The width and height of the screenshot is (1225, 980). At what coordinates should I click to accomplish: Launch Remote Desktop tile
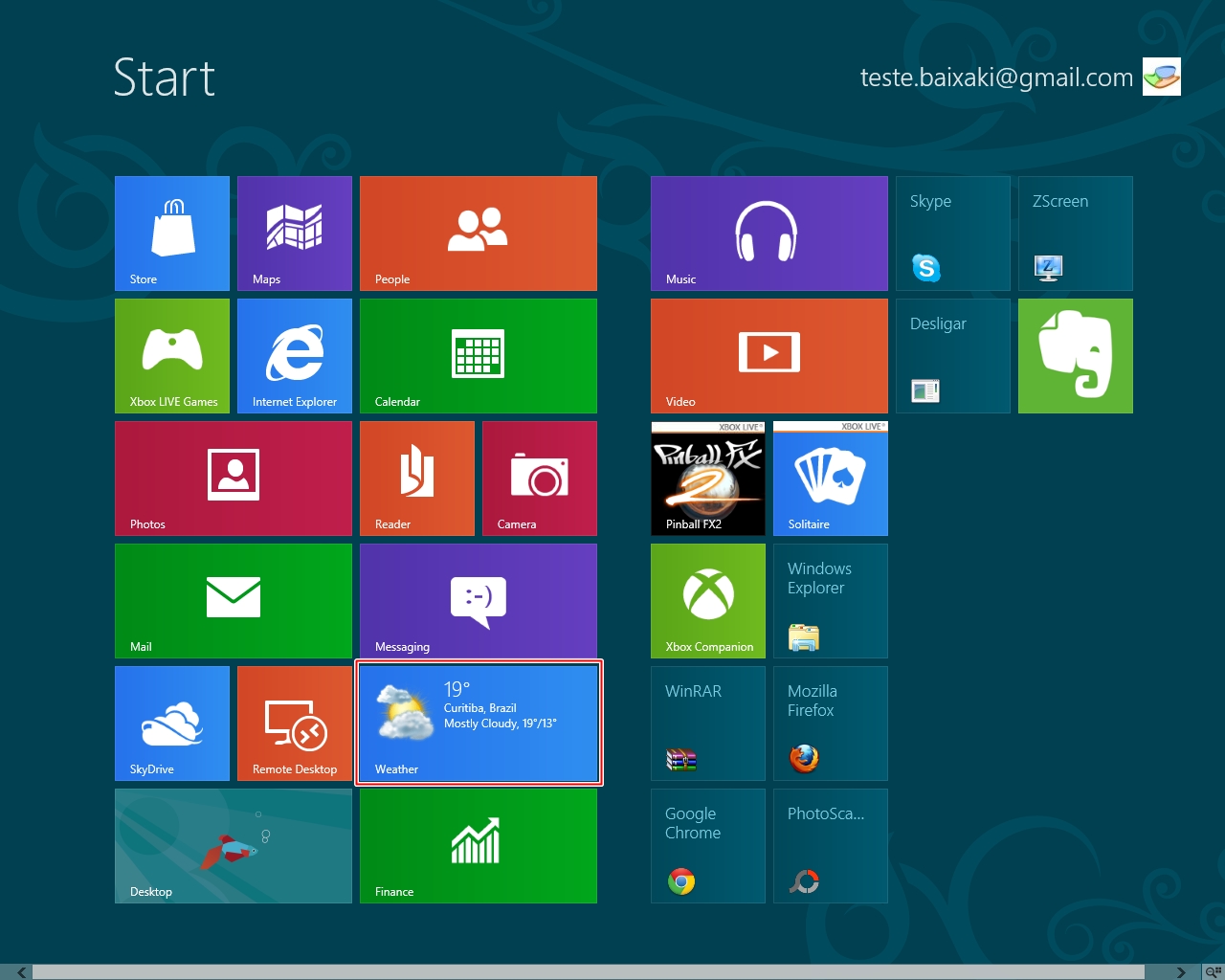(x=295, y=724)
